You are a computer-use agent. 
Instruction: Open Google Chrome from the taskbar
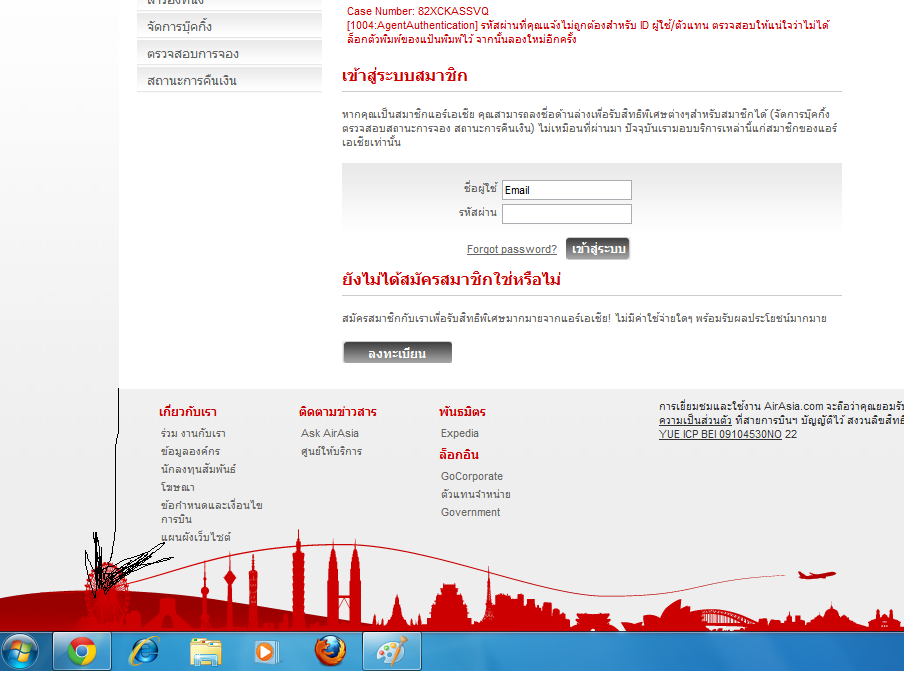(x=82, y=652)
